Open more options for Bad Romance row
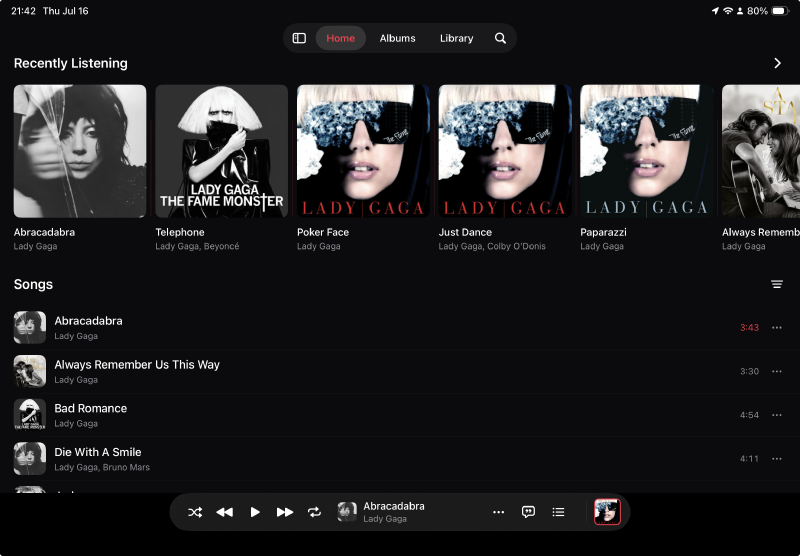Screen dimensions: 800x556 coord(777,415)
